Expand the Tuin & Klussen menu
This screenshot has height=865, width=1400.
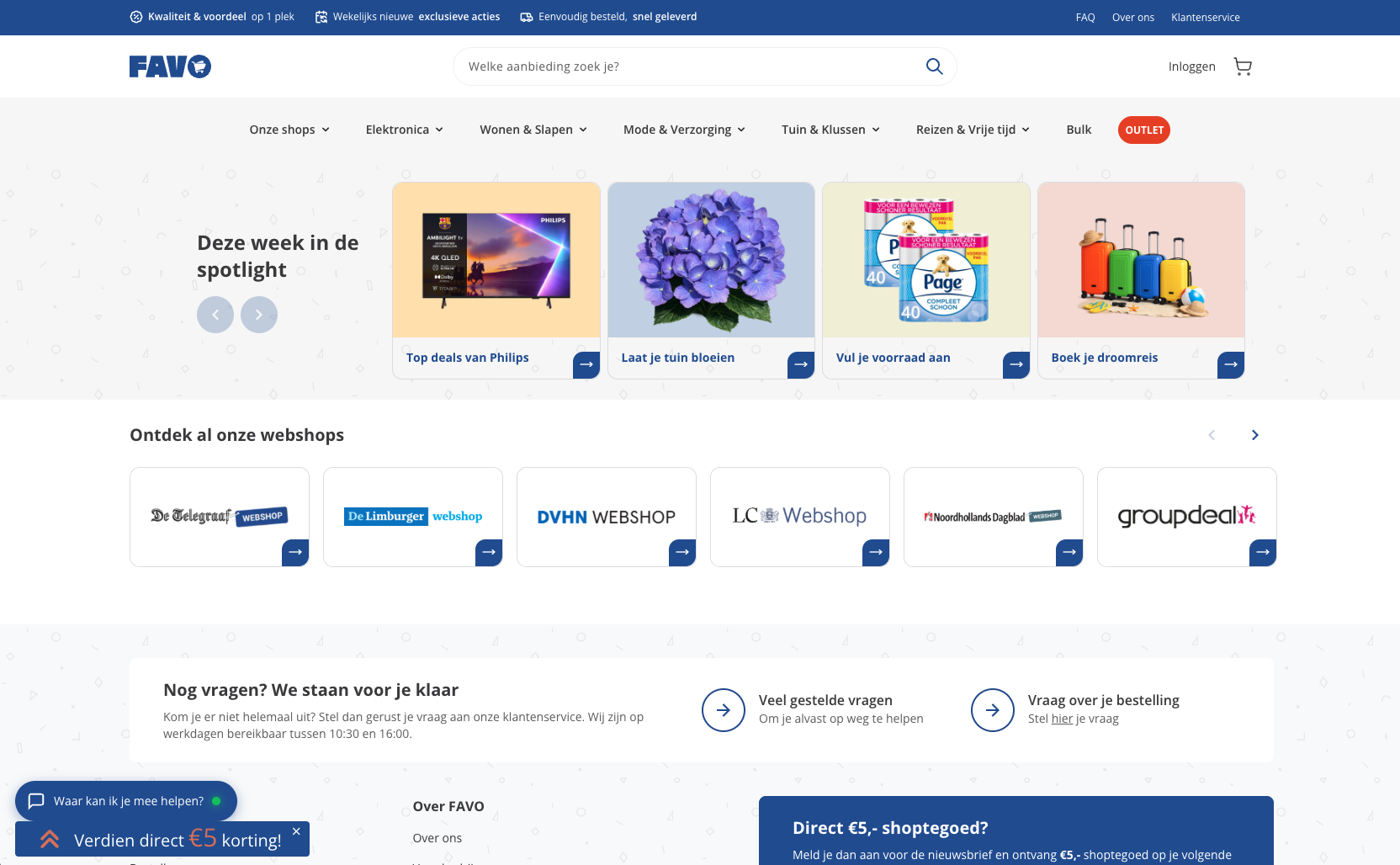[x=830, y=130]
